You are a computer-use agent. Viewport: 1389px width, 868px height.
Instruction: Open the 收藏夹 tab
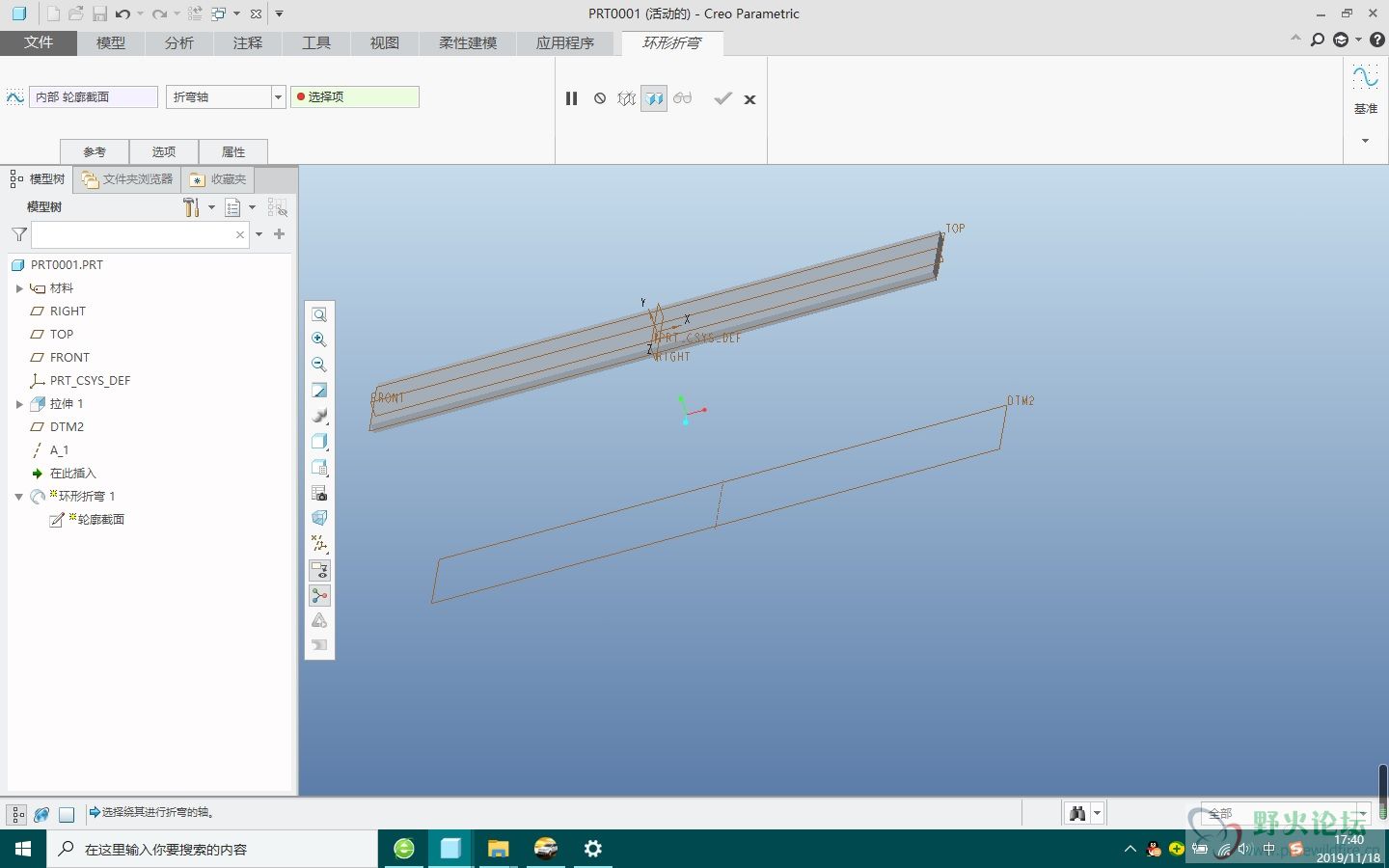(219, 179)
